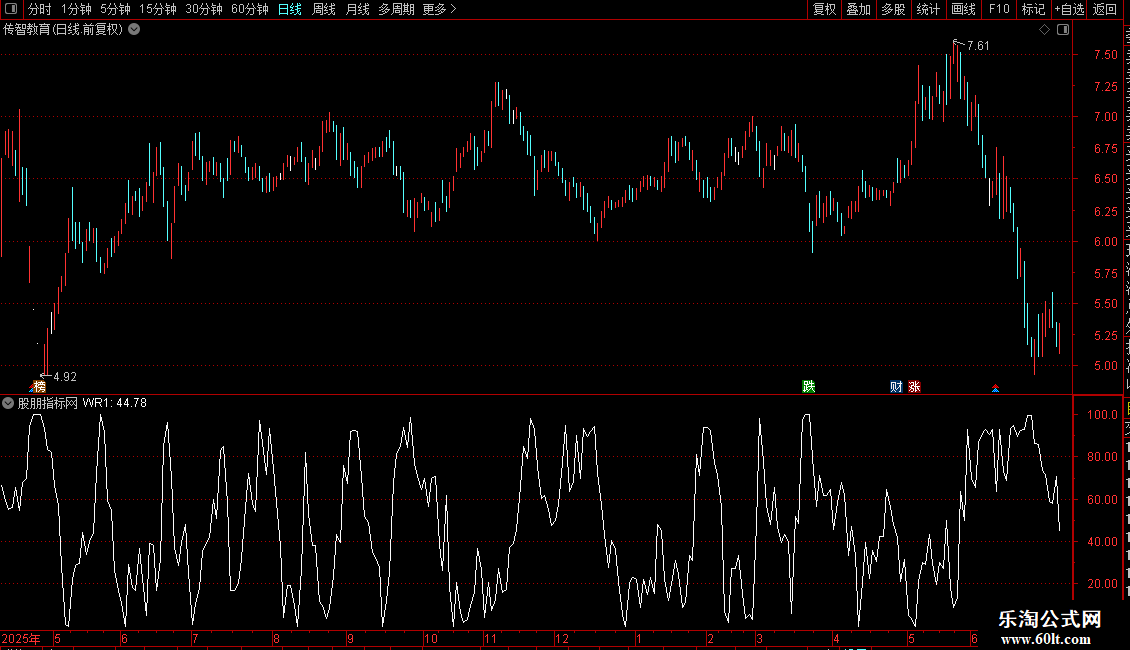Click the red 涨 event marker
This screenshot has width=1130, height=650.
[x=915, y=387]
